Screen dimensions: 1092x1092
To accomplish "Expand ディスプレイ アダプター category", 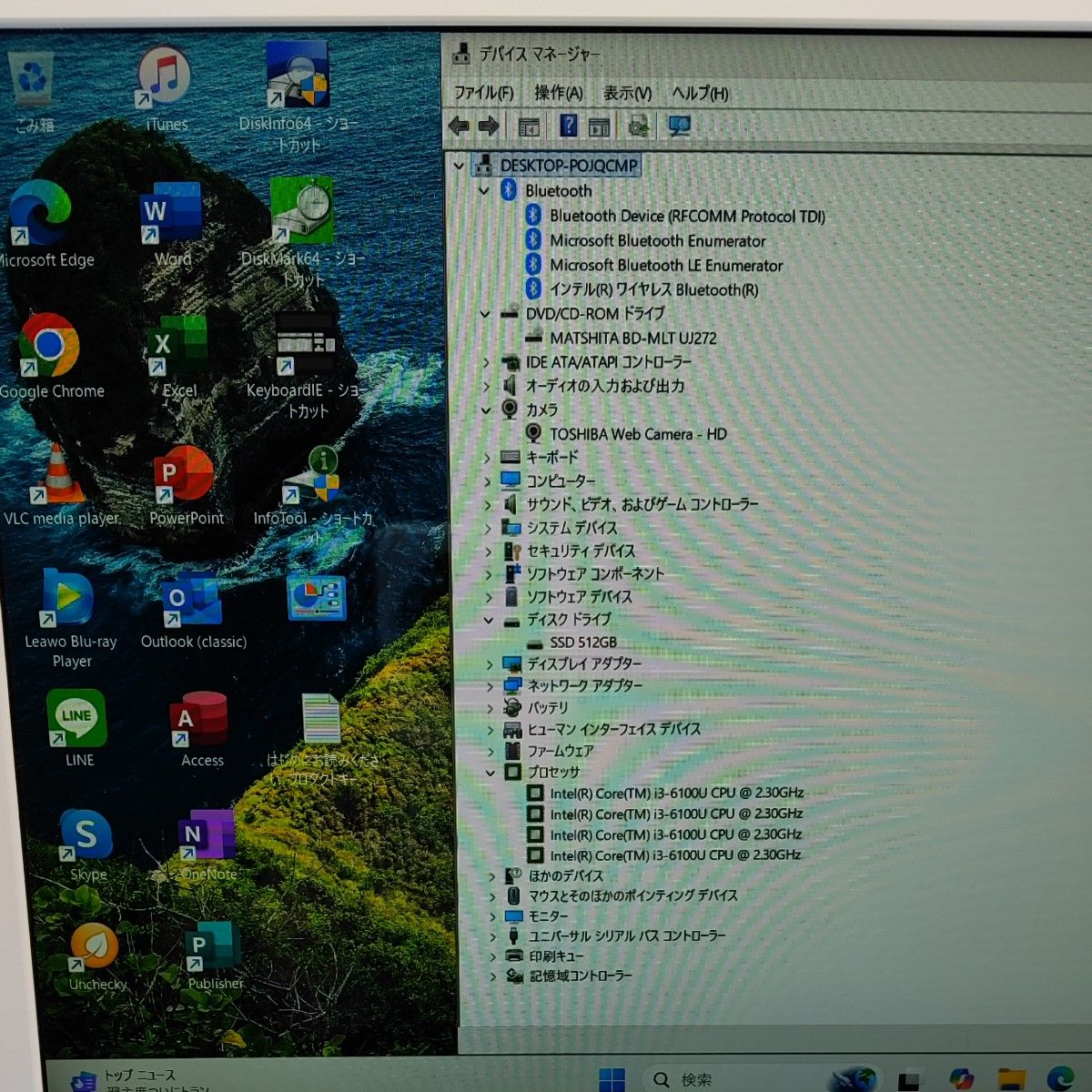I will pos(490,664).
